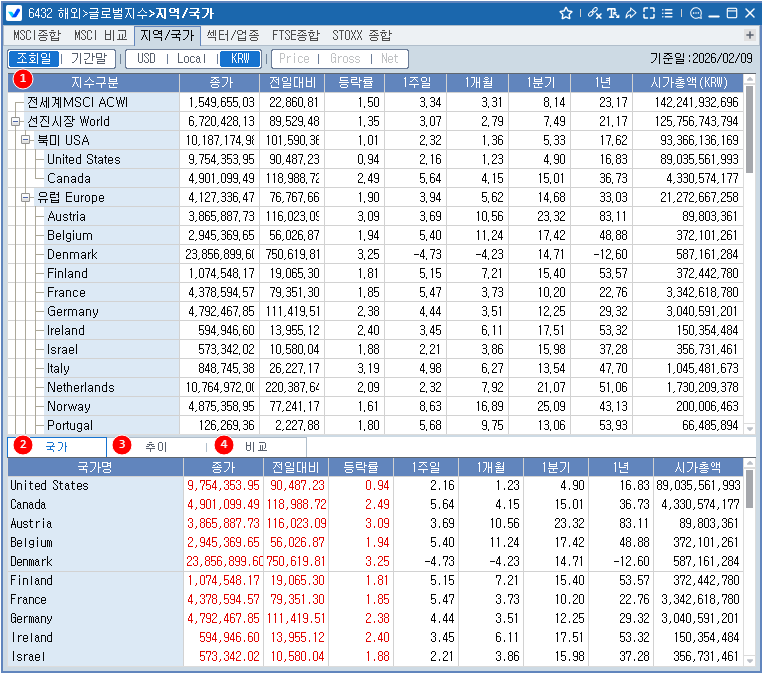Click the share arrow icon
The width and height of the screenshot is (763, 674).
pyautogui.click(x=630, y=13)
